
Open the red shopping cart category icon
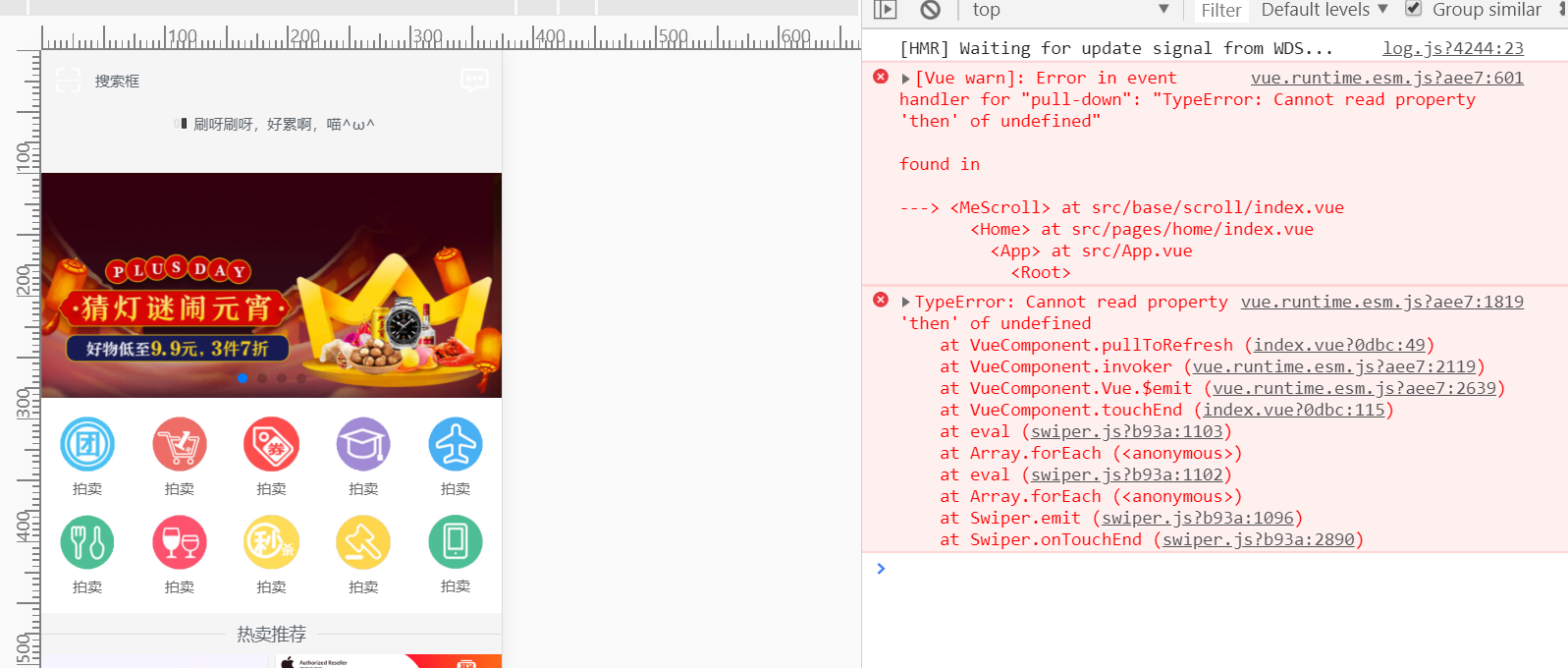tap(180, 444)
